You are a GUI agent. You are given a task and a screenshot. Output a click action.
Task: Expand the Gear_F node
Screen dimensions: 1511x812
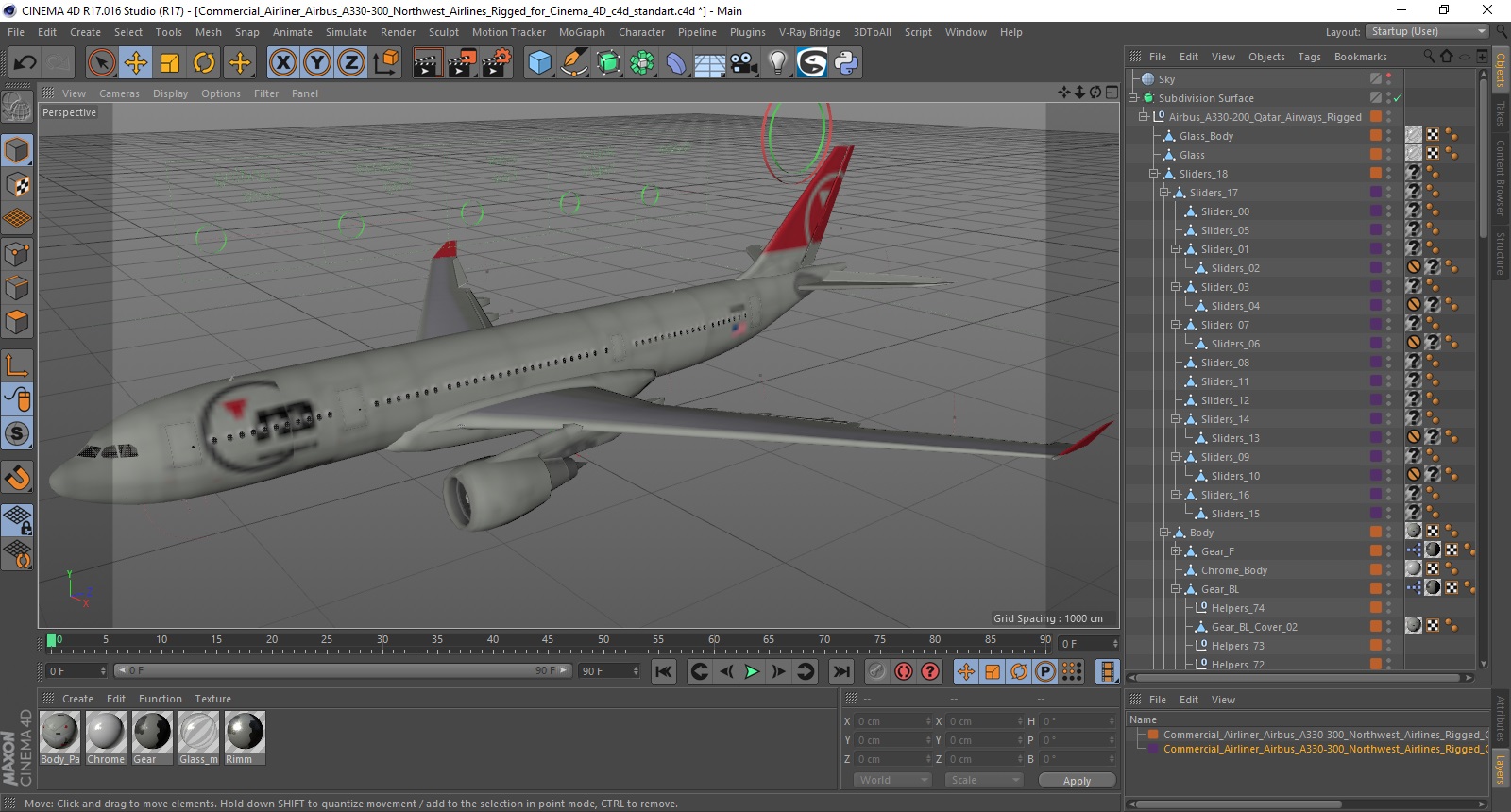pos(1176,551)
